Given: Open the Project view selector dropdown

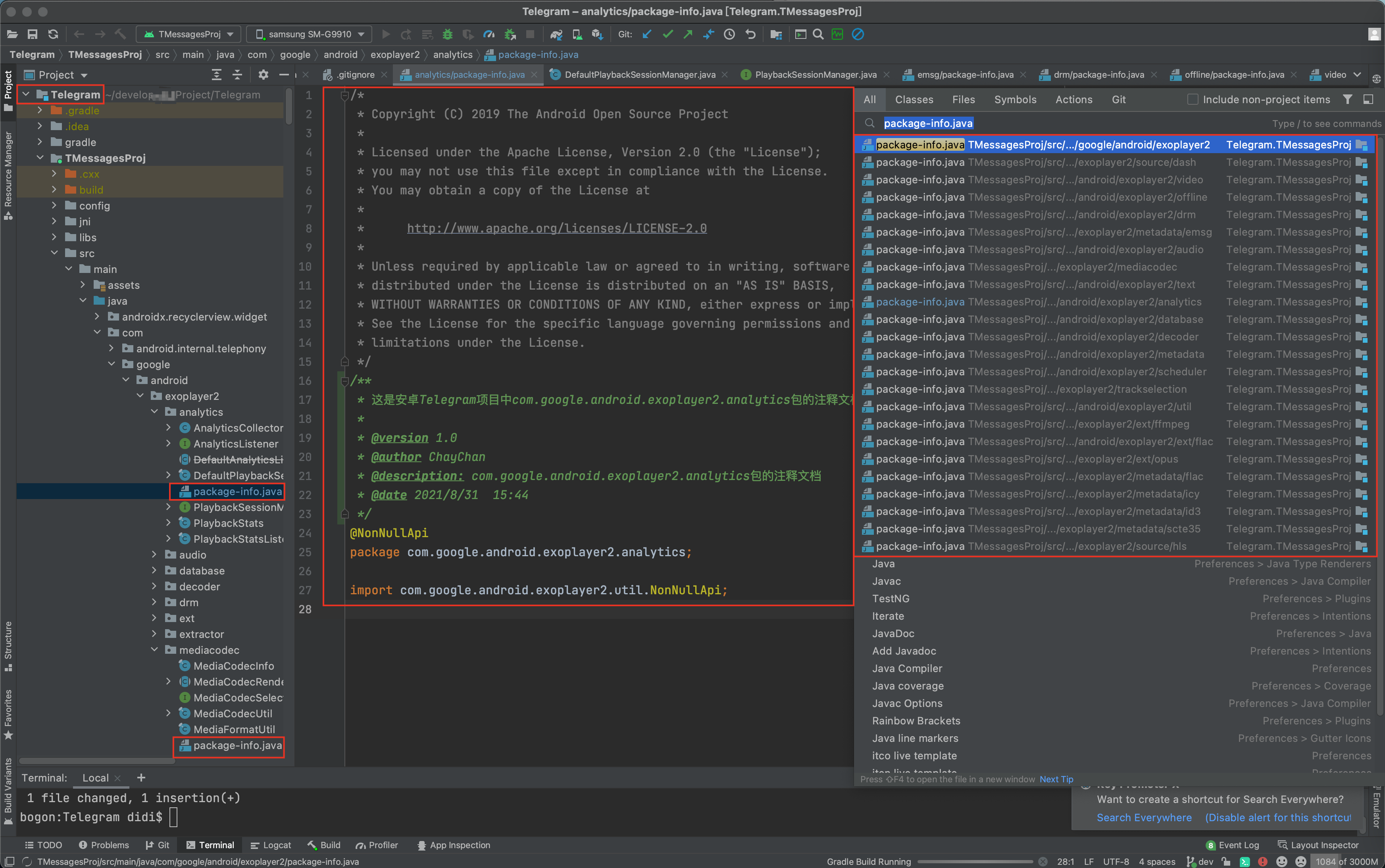Looking at the screenshot, I should pos(56,75).
